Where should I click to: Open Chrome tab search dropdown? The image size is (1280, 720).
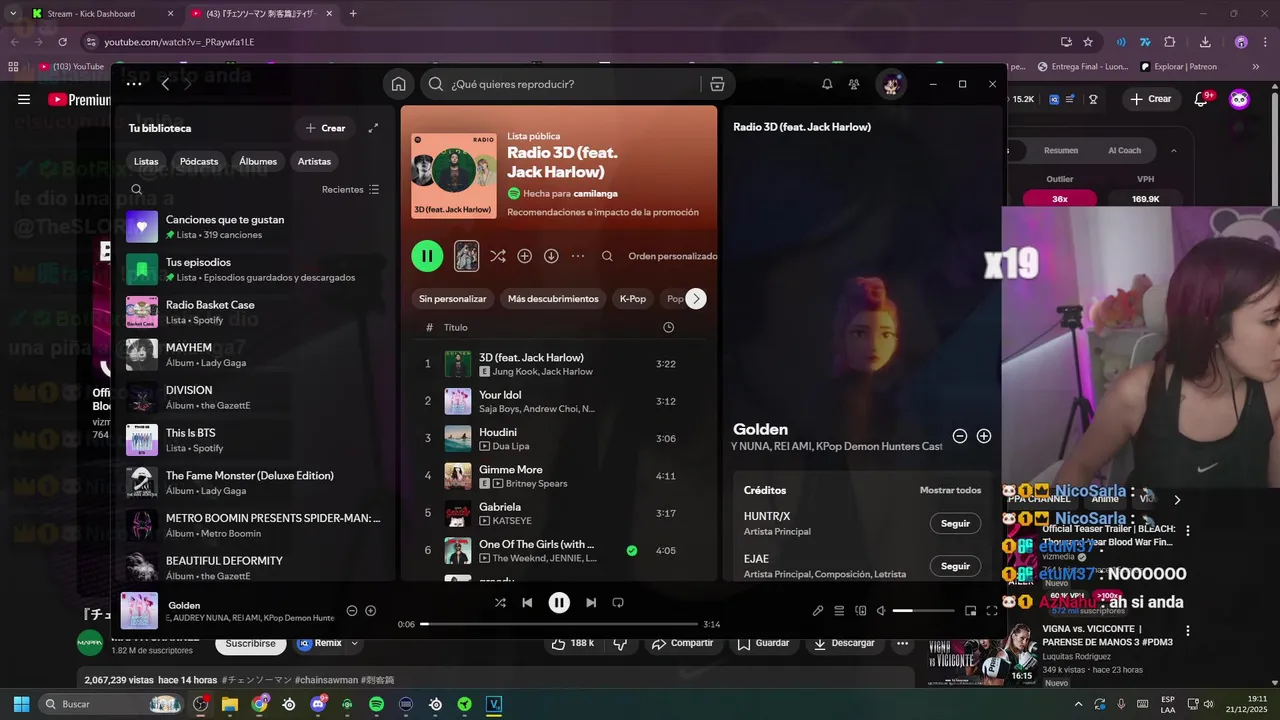(12, 13)
